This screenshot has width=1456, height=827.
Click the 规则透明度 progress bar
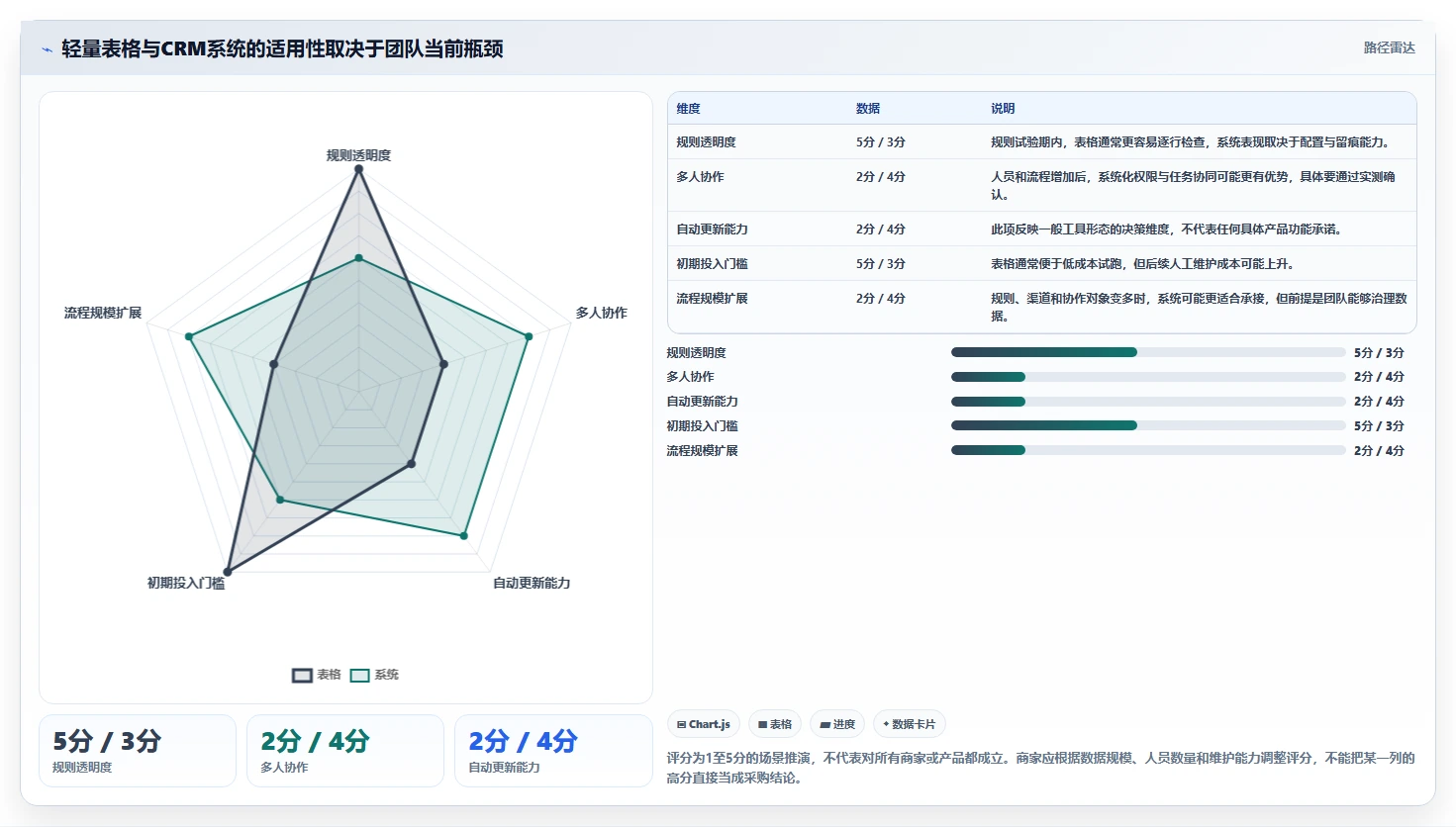point(1148,352)
